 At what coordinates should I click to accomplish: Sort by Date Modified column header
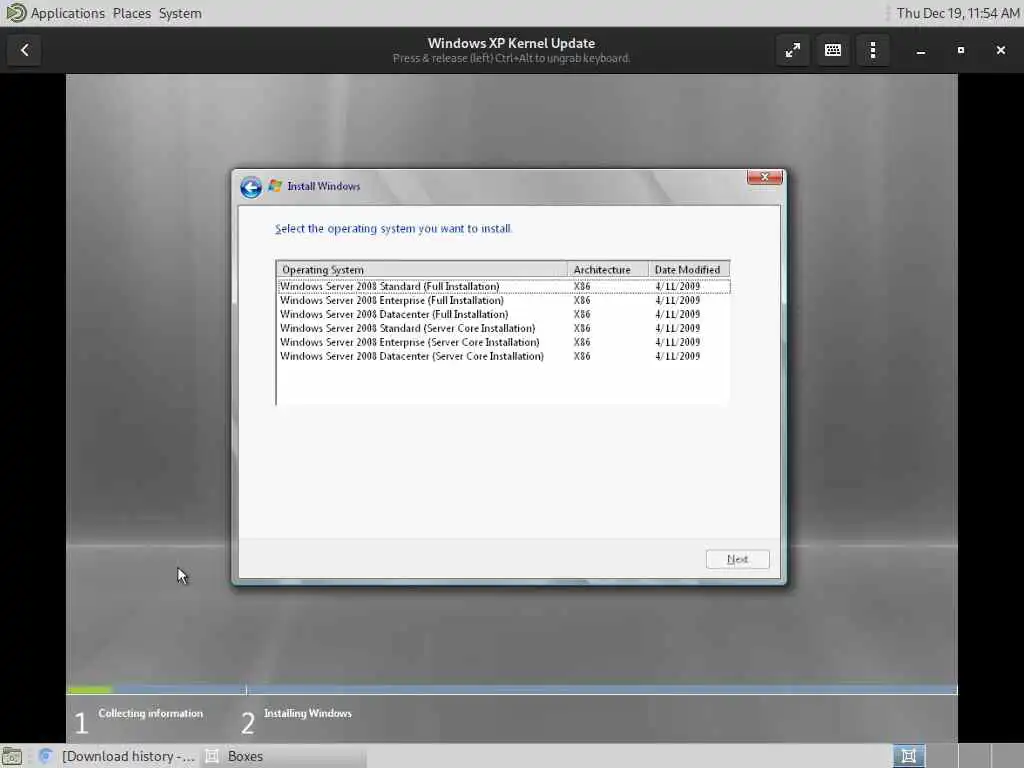[x=689, y=270]
